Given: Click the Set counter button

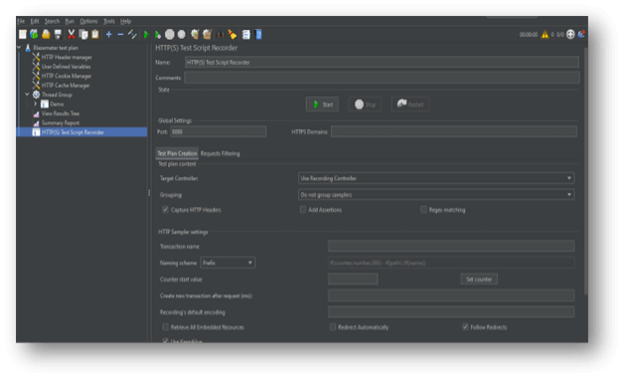Looking at the screenshot, I should [x=479, y=279].
